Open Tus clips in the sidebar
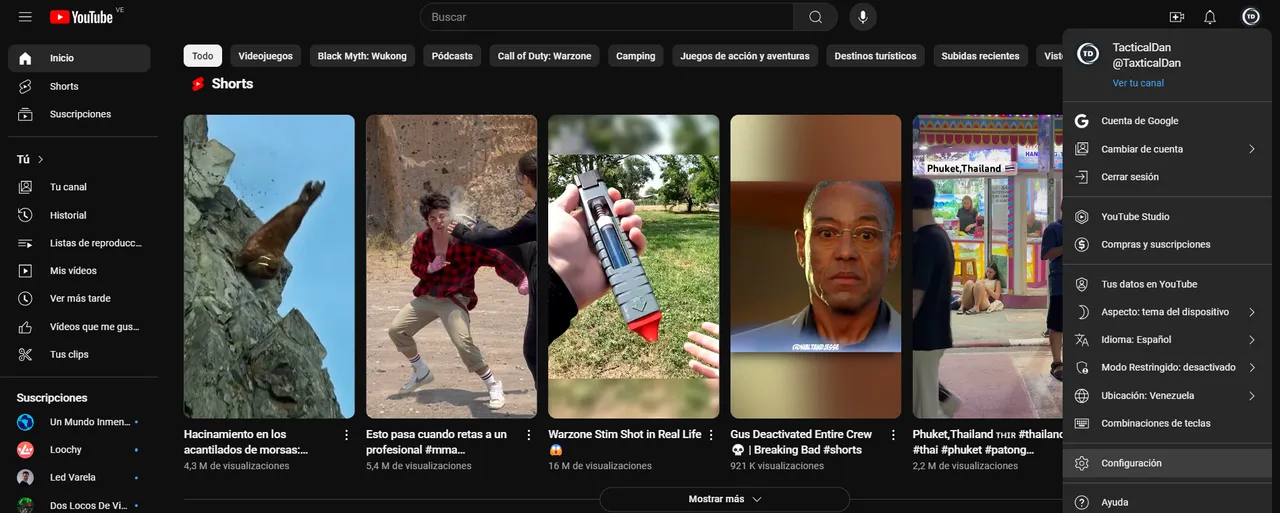 coord(79,354)
